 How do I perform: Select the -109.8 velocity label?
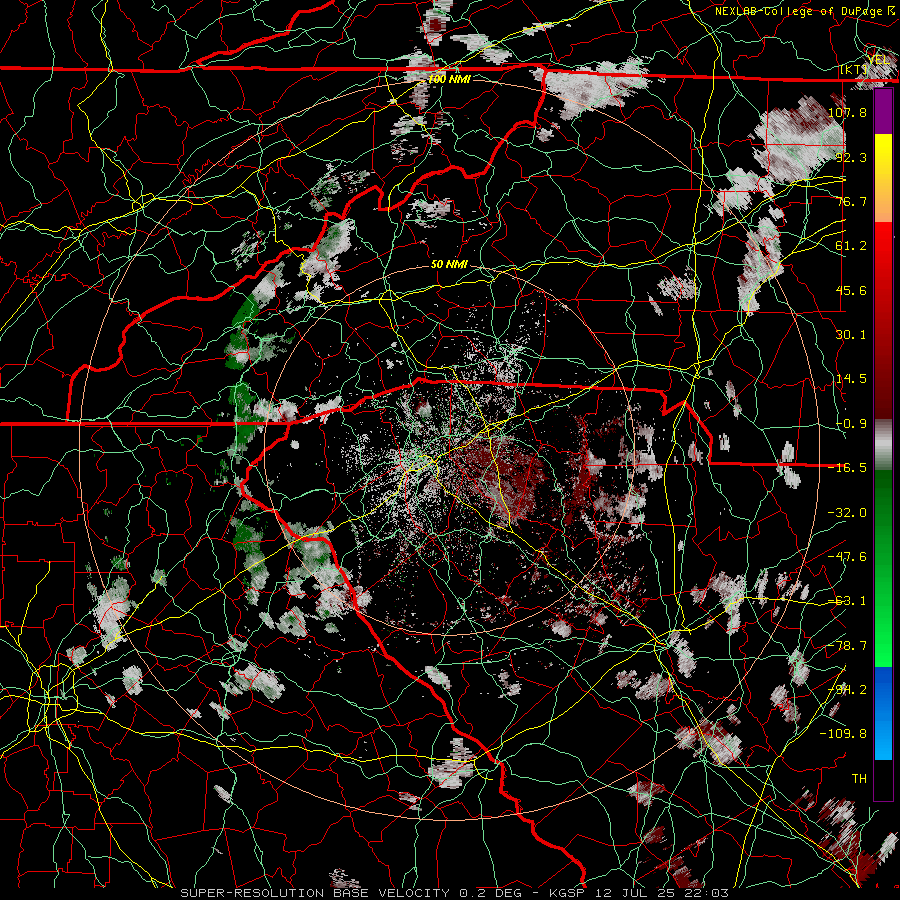click(843, 734)
